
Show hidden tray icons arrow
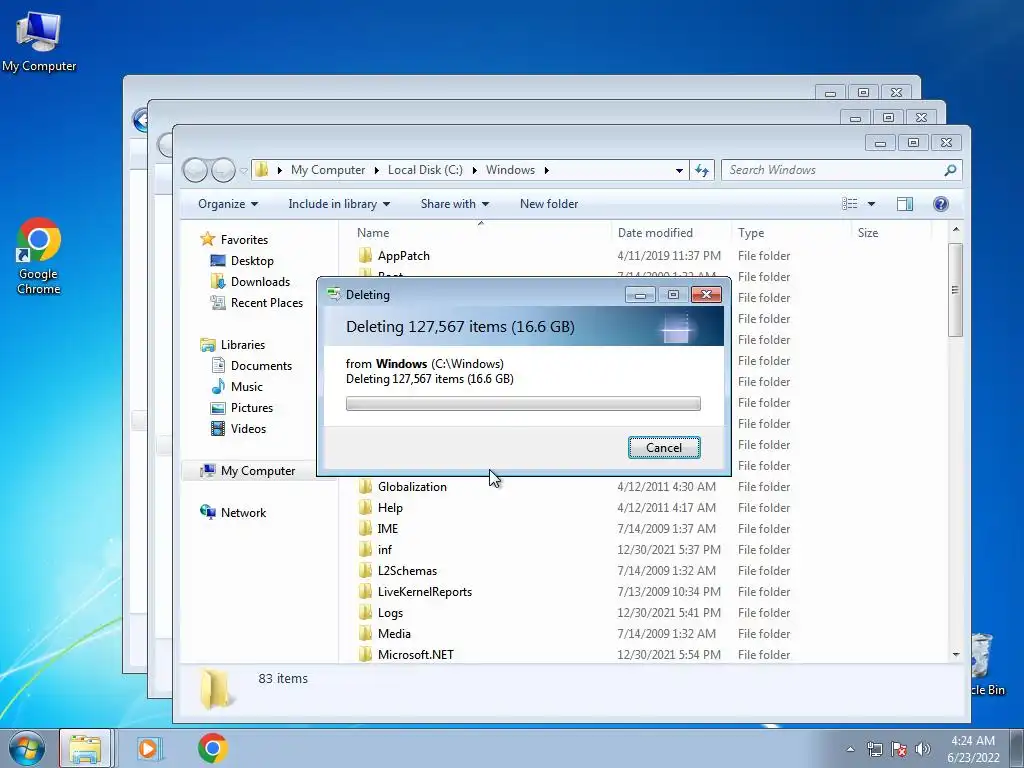click(850, 749)
